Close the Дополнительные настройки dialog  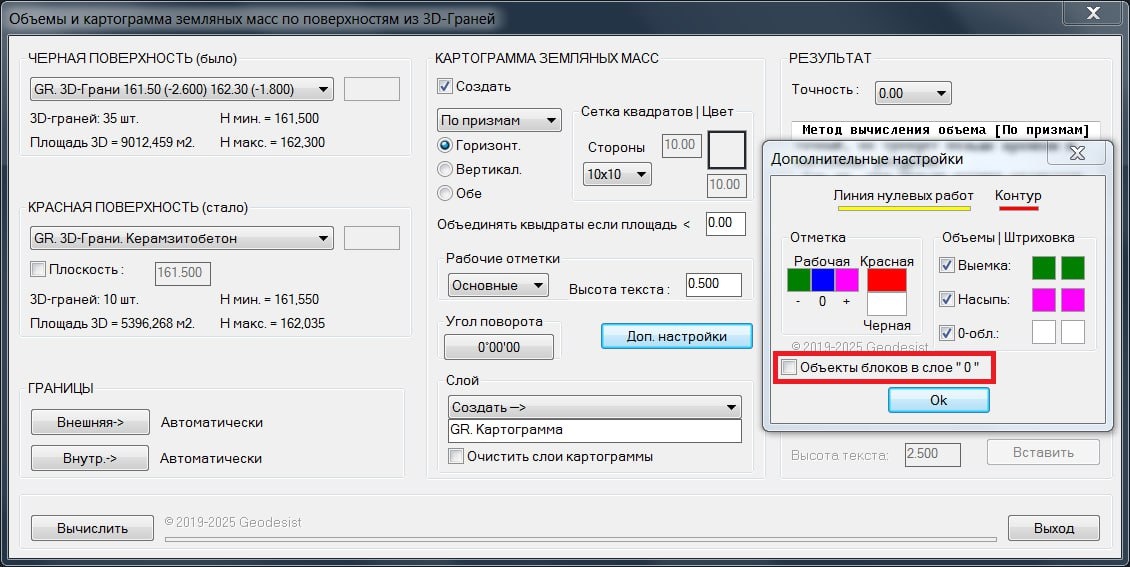1077,153
